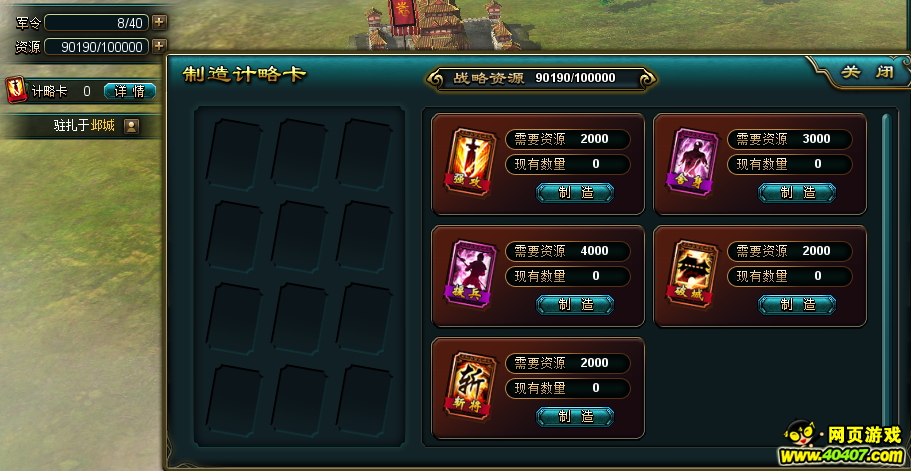Open the 邺城 city link
The width and height of the screenshot is (911, 471).
[103, 125]
